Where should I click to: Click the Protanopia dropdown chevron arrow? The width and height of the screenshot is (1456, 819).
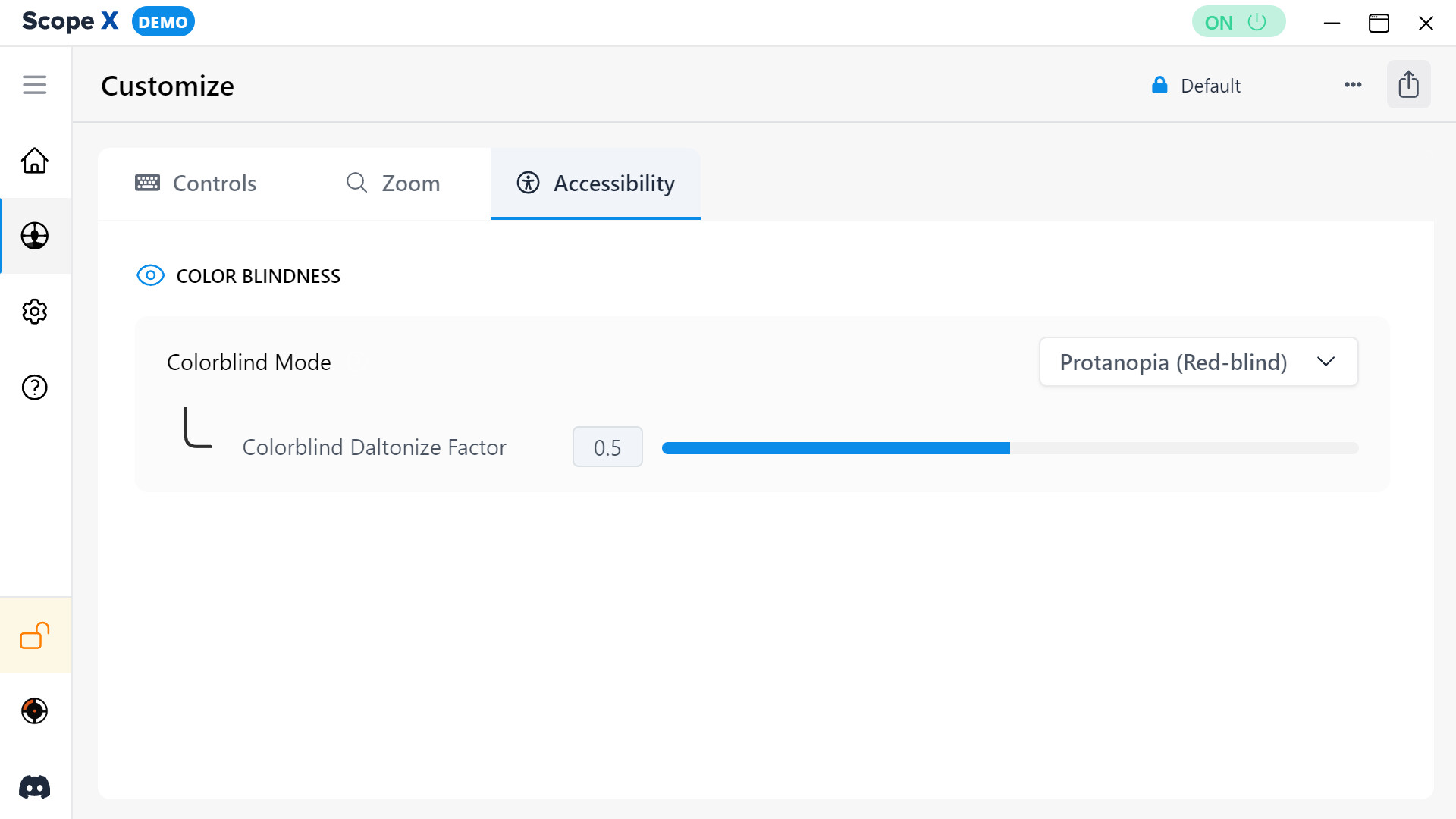coord(1326,362)
